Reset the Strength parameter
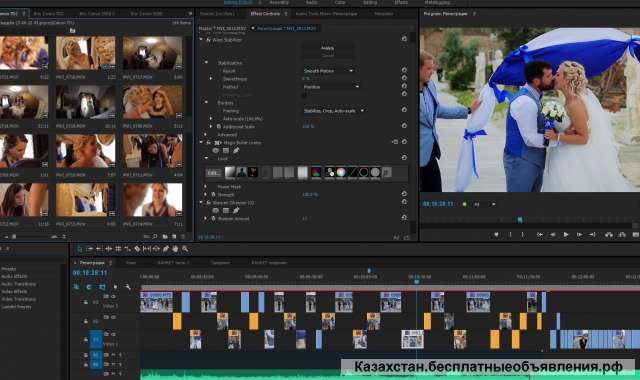640x380 pixels. (404, 194)
